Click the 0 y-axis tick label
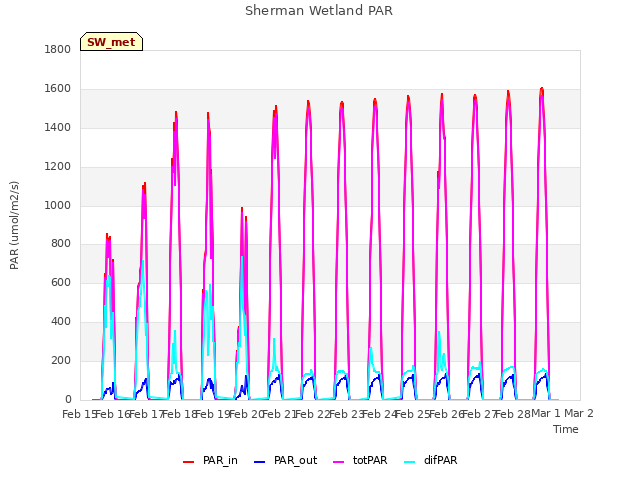 (x=68, y=400)
